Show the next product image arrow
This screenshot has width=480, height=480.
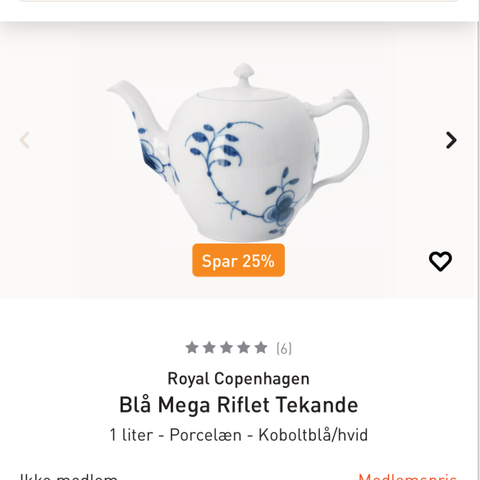pyautogui.click(x=451, y=140)
